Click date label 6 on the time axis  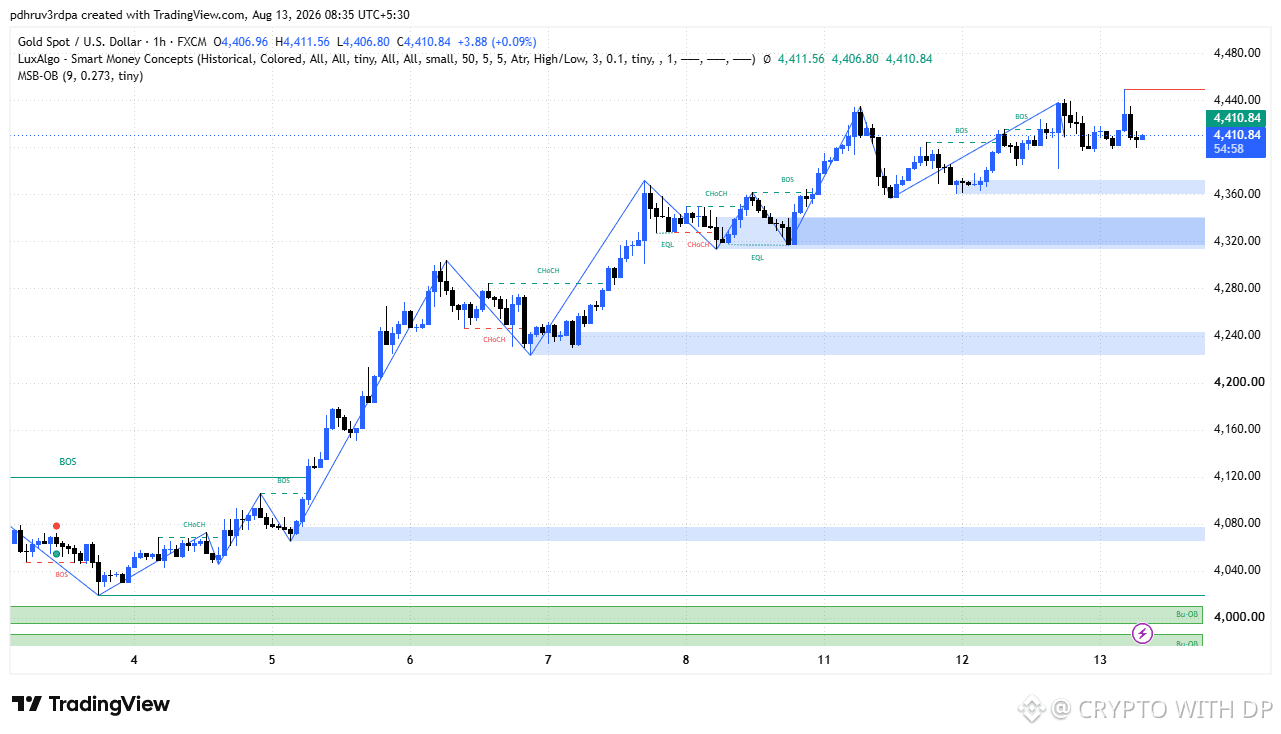pos(410,660)
